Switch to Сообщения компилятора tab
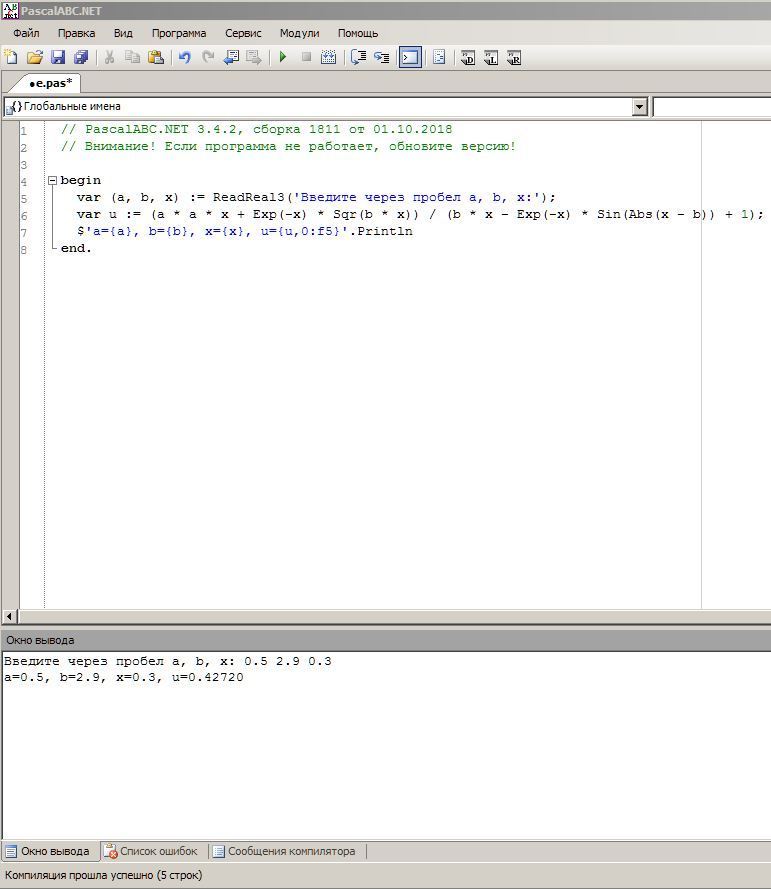The image size is (771, 889). pos(284,851)
